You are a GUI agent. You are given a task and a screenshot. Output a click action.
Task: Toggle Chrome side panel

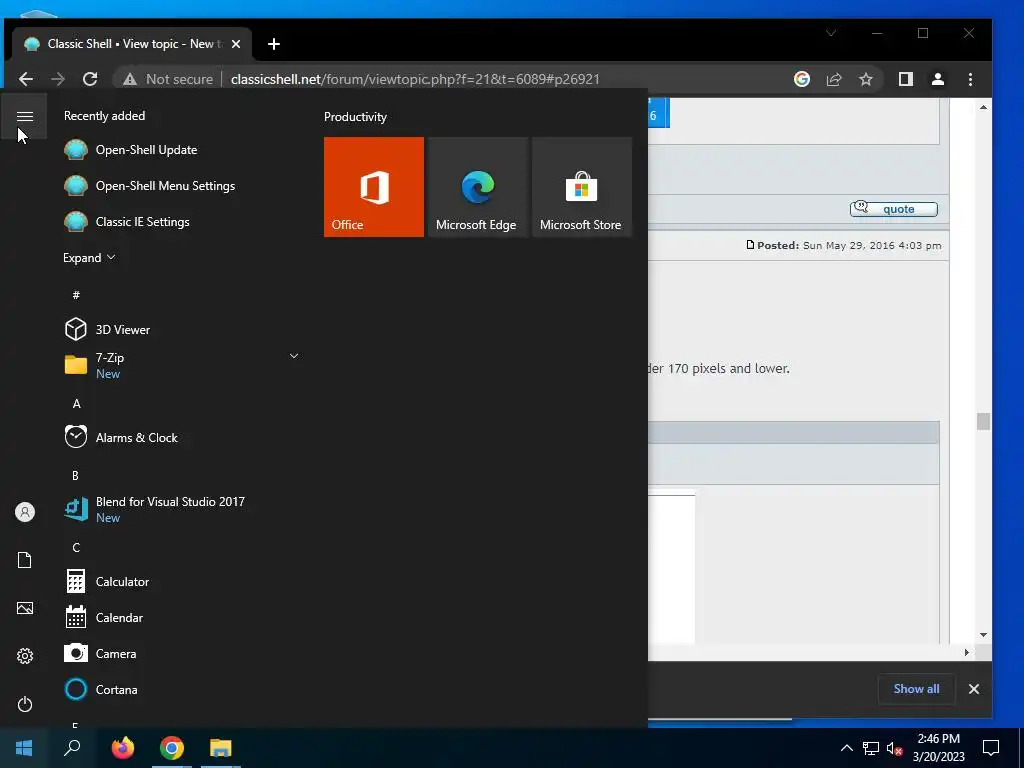[x=906, y=79]
